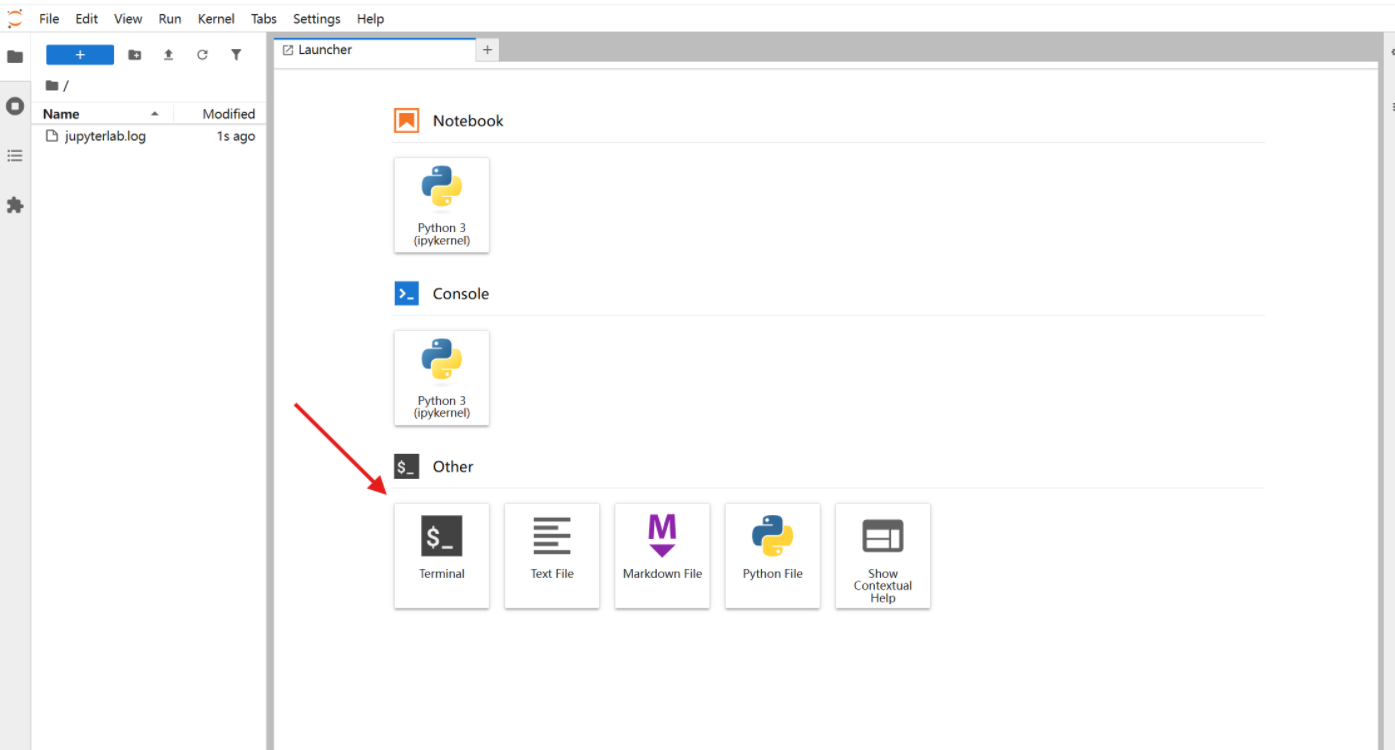
Task: Launch Python 3 console
Action: (x=441, y=378)
